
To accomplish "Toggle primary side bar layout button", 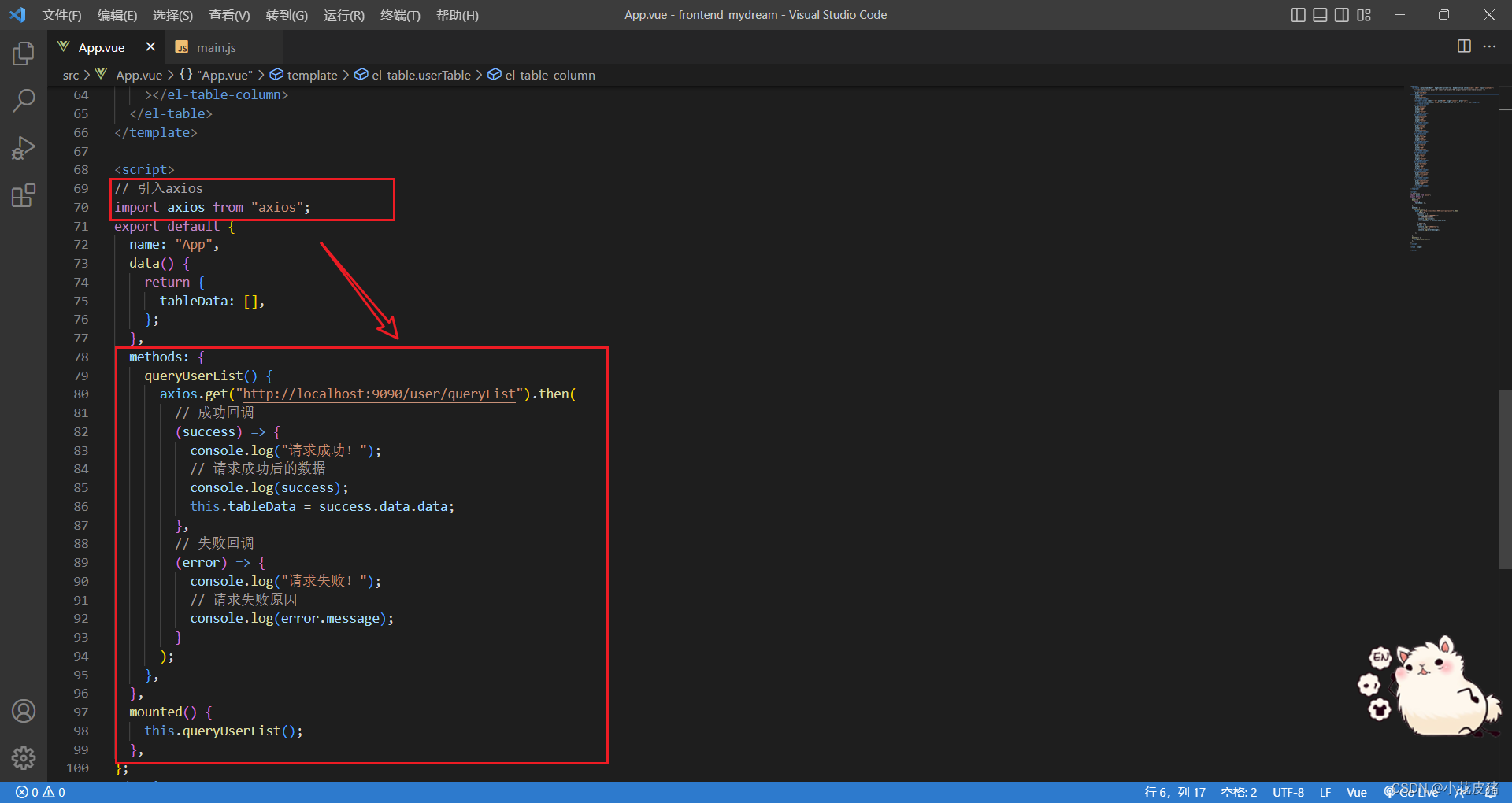I will (1299, 15).
